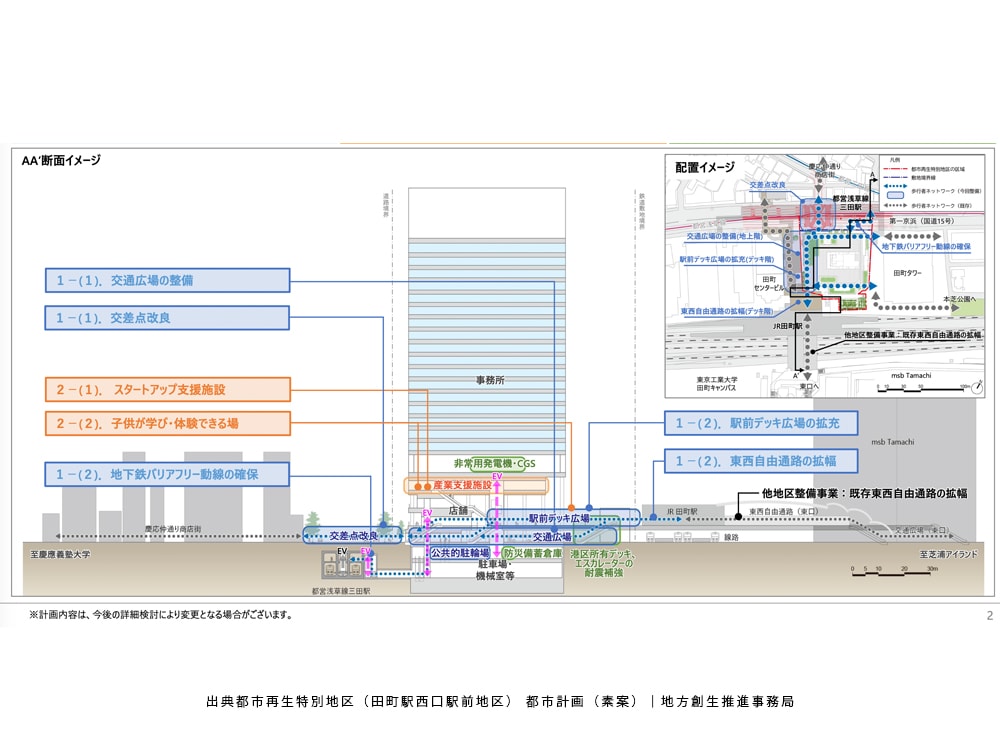This screenshot has height=750, width=1000.
Task: Select the 1-(1) 交通広場の整備 label box
Action: [x=167, y=280]
